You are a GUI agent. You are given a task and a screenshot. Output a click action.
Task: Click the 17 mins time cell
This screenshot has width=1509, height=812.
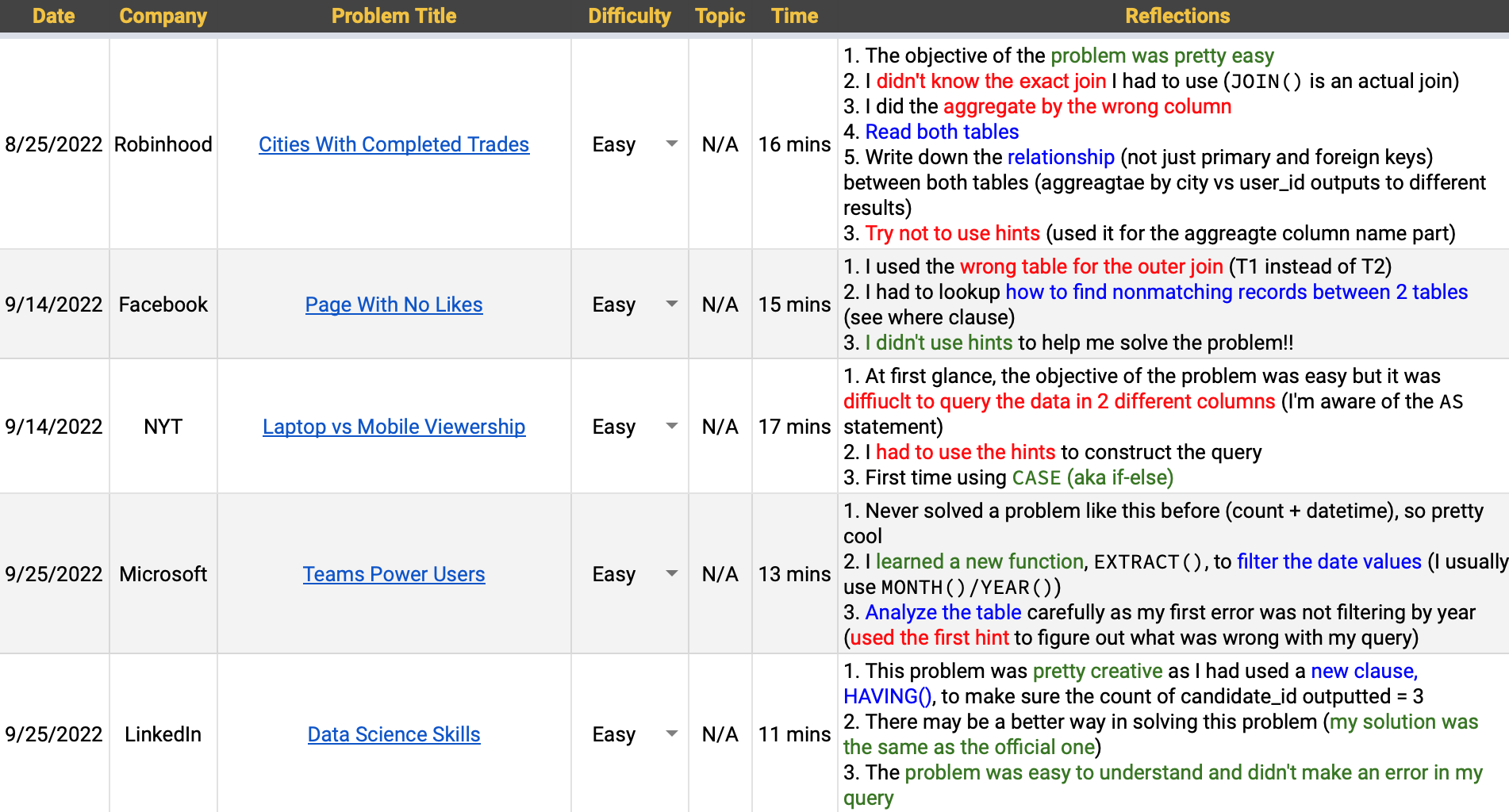(794, 427)
